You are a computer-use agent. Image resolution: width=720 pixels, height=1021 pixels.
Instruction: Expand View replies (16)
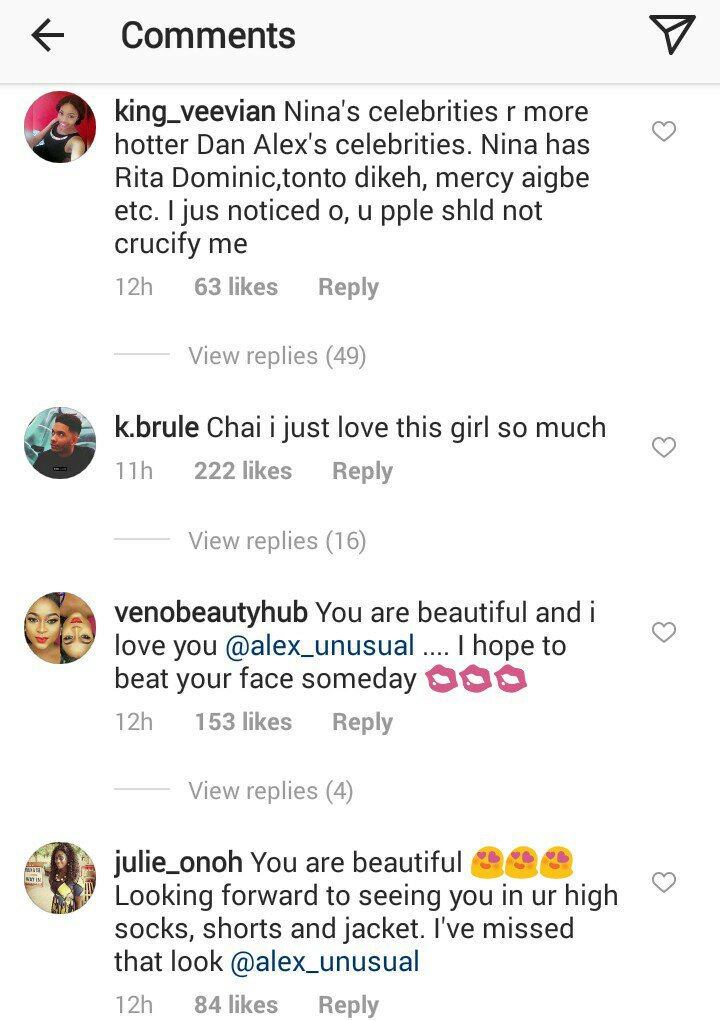[277, 541]
